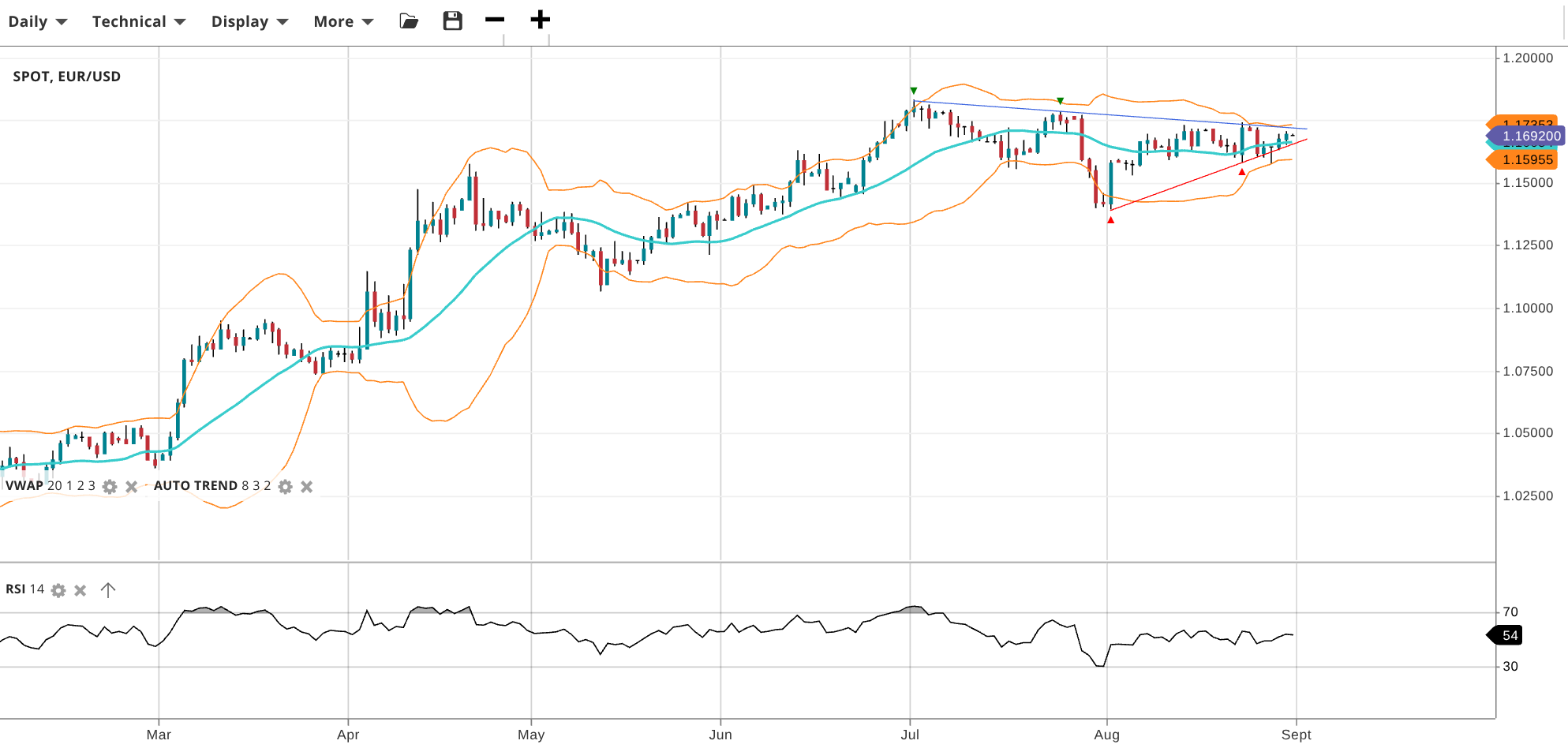Click the RSI value 54 label
Image resolution: width=1568 pixels, height=748 pixels.
[1509, 636]
